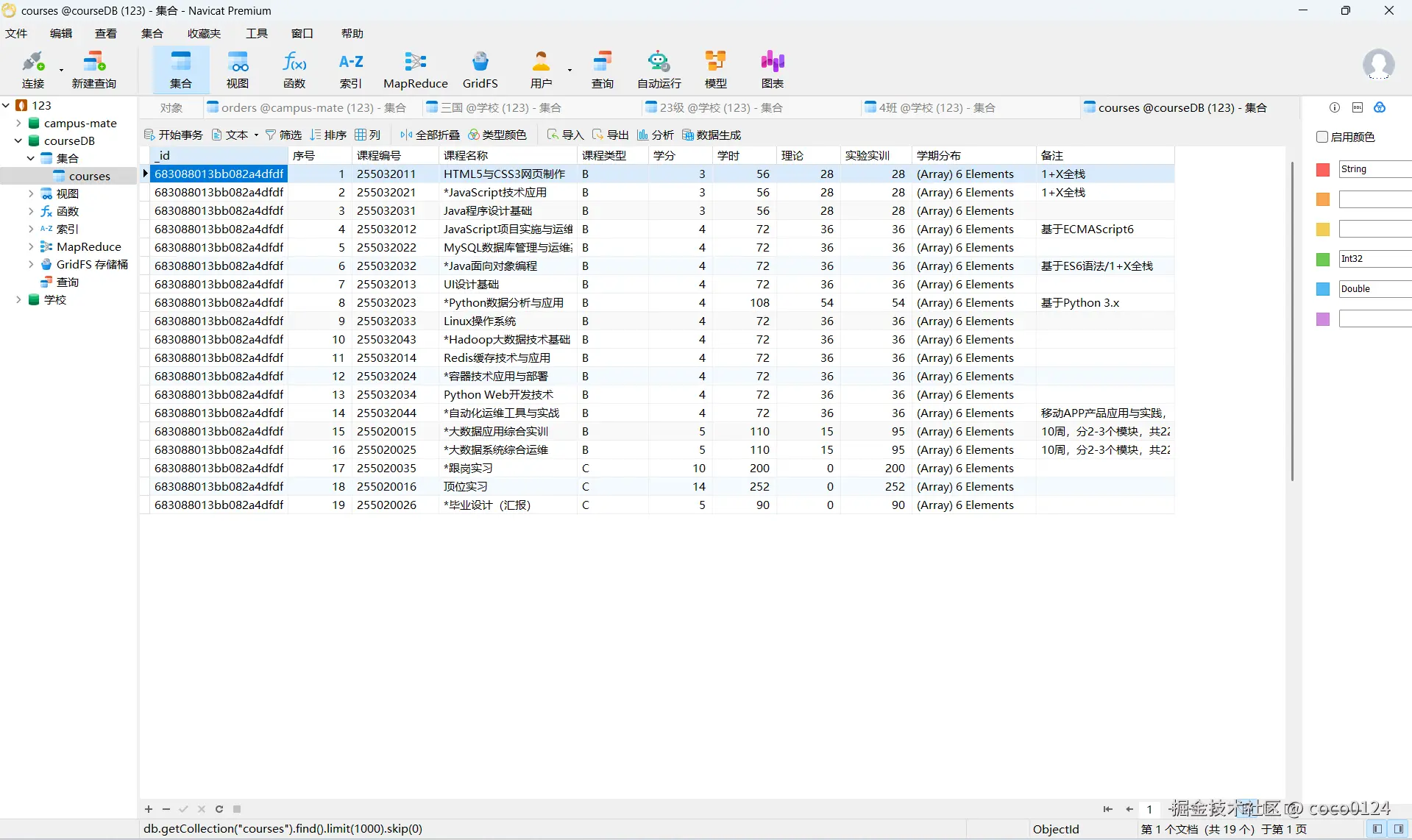Screen dimensions: 1412x840
Task: Open the User dropdown arrow
Action: (570, 71)
